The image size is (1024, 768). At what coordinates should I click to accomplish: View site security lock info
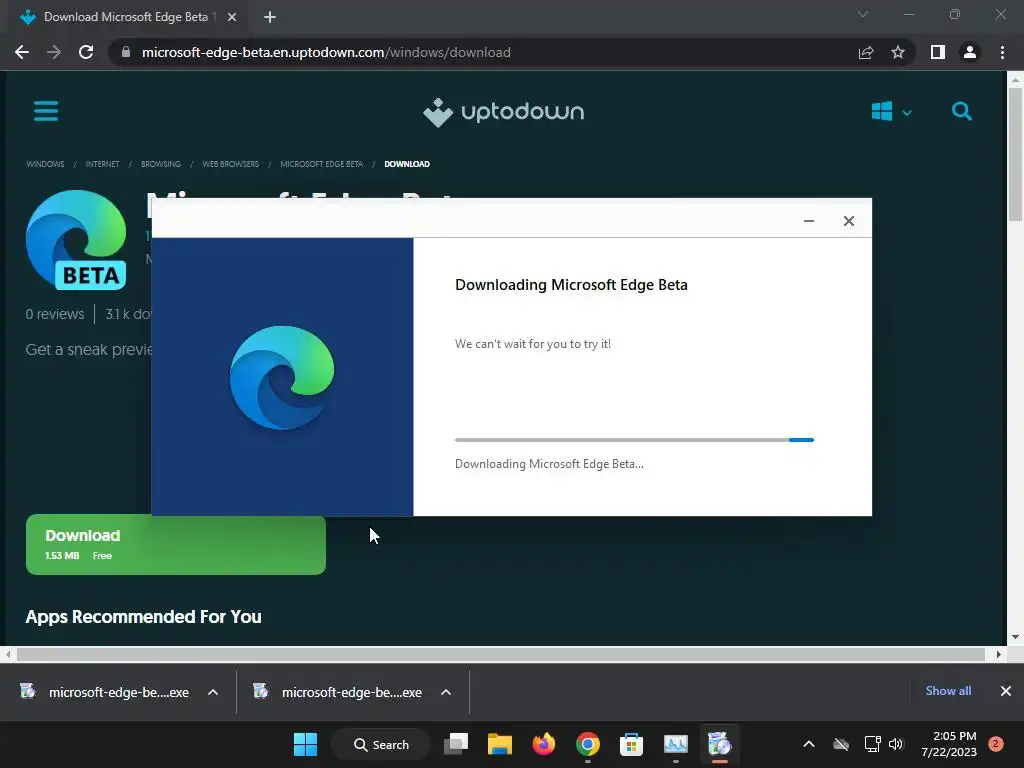point(126,52)
